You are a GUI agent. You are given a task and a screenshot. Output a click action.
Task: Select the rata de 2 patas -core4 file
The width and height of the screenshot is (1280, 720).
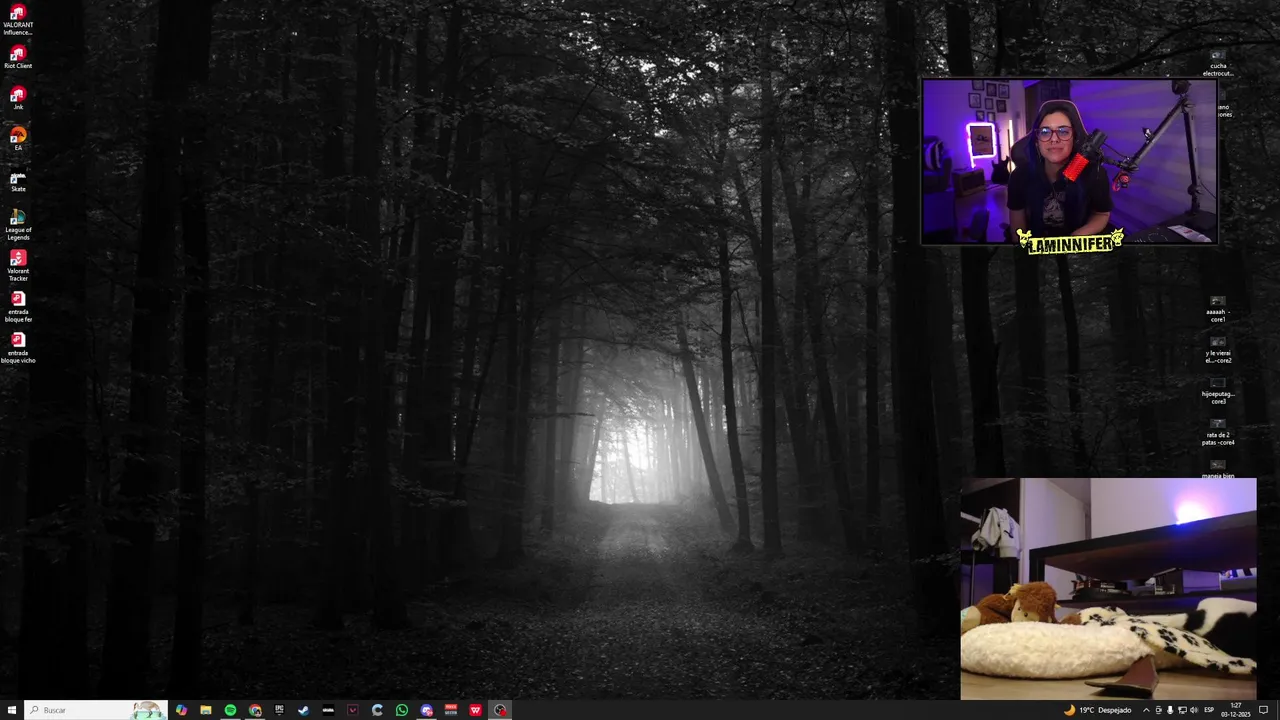[x=1217, y=432]
